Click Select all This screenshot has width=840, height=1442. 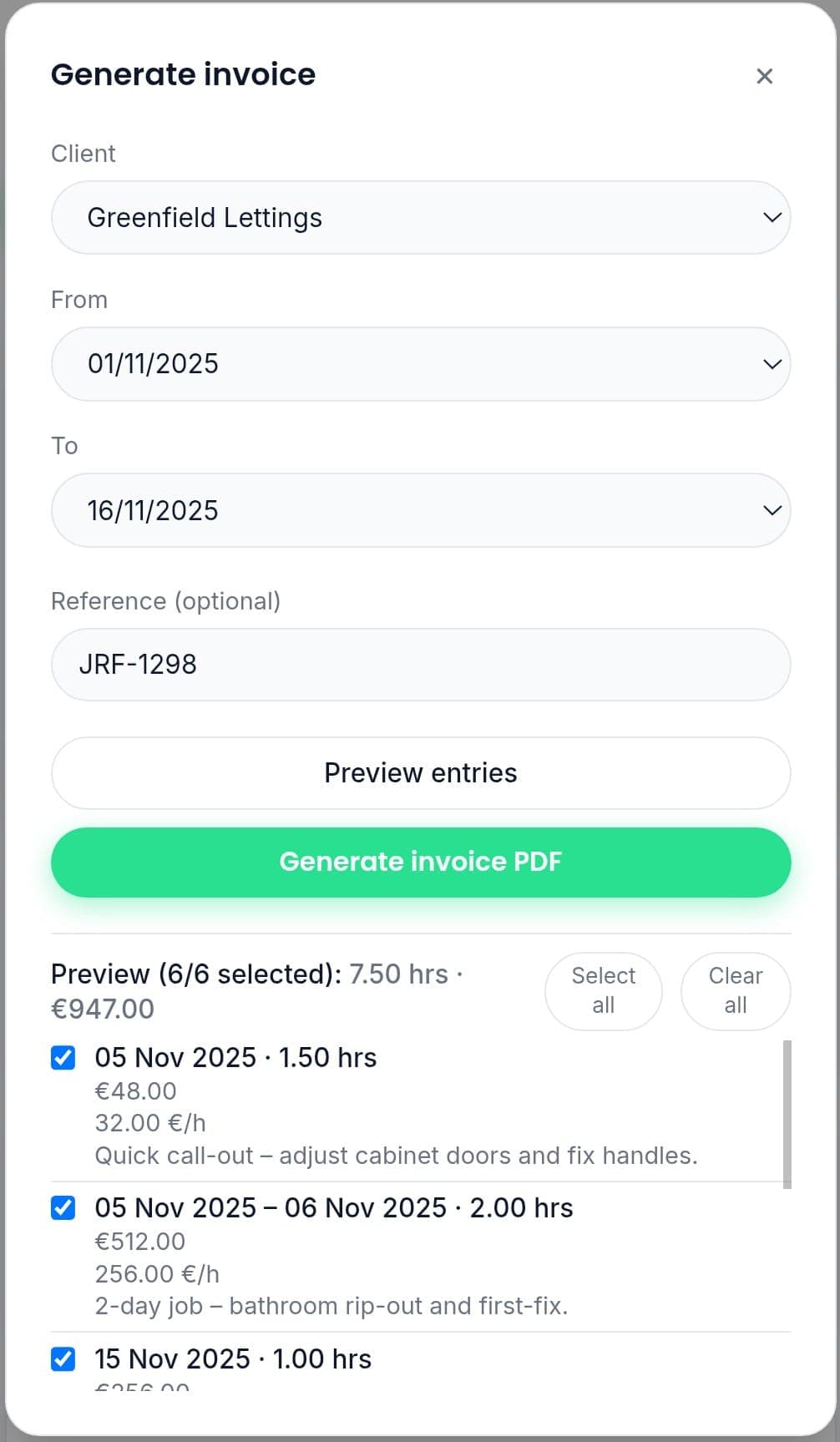pyautogui.click(x=603, y=990)
